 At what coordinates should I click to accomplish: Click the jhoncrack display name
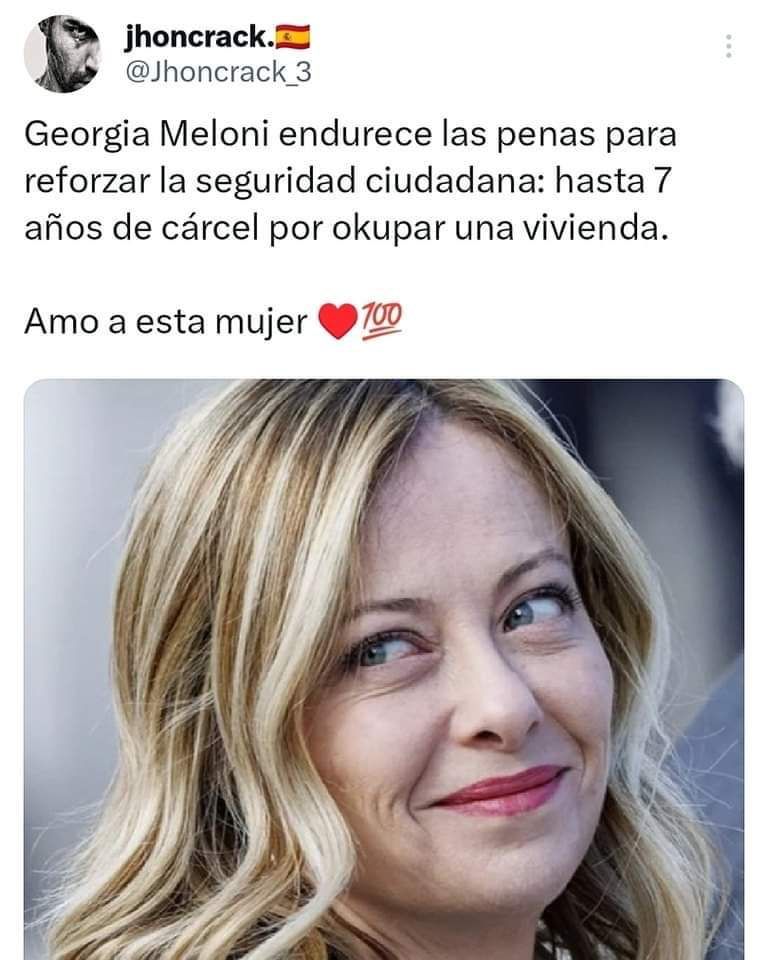[199, 38]
